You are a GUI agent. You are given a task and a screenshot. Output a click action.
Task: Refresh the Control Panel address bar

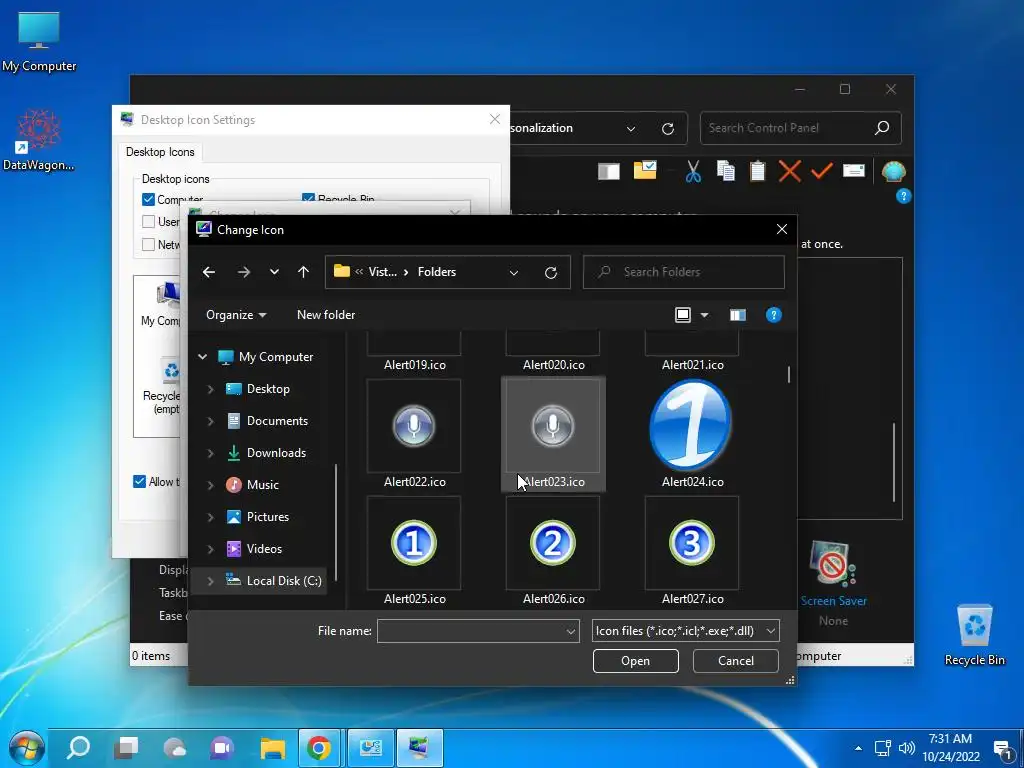pyautogui.click(x=667, y=129)
